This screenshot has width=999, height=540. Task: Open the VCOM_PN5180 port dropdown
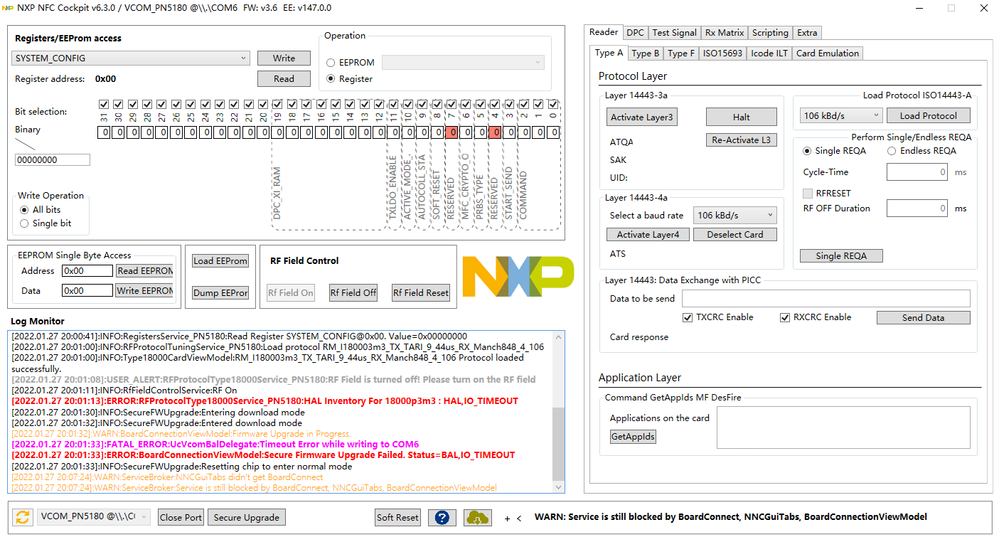tap(93, 516)
